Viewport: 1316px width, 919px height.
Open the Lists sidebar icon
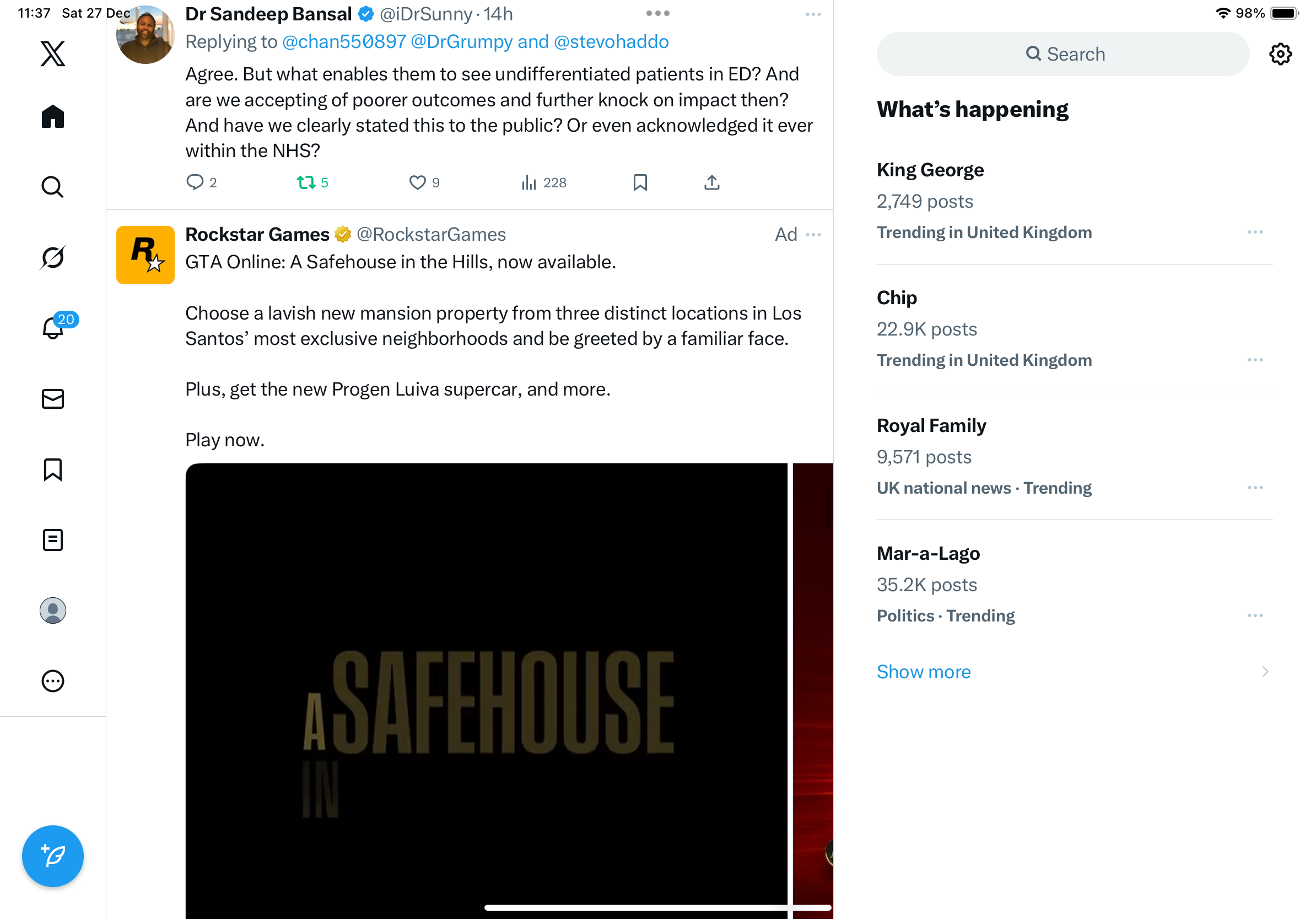(53, 540)
